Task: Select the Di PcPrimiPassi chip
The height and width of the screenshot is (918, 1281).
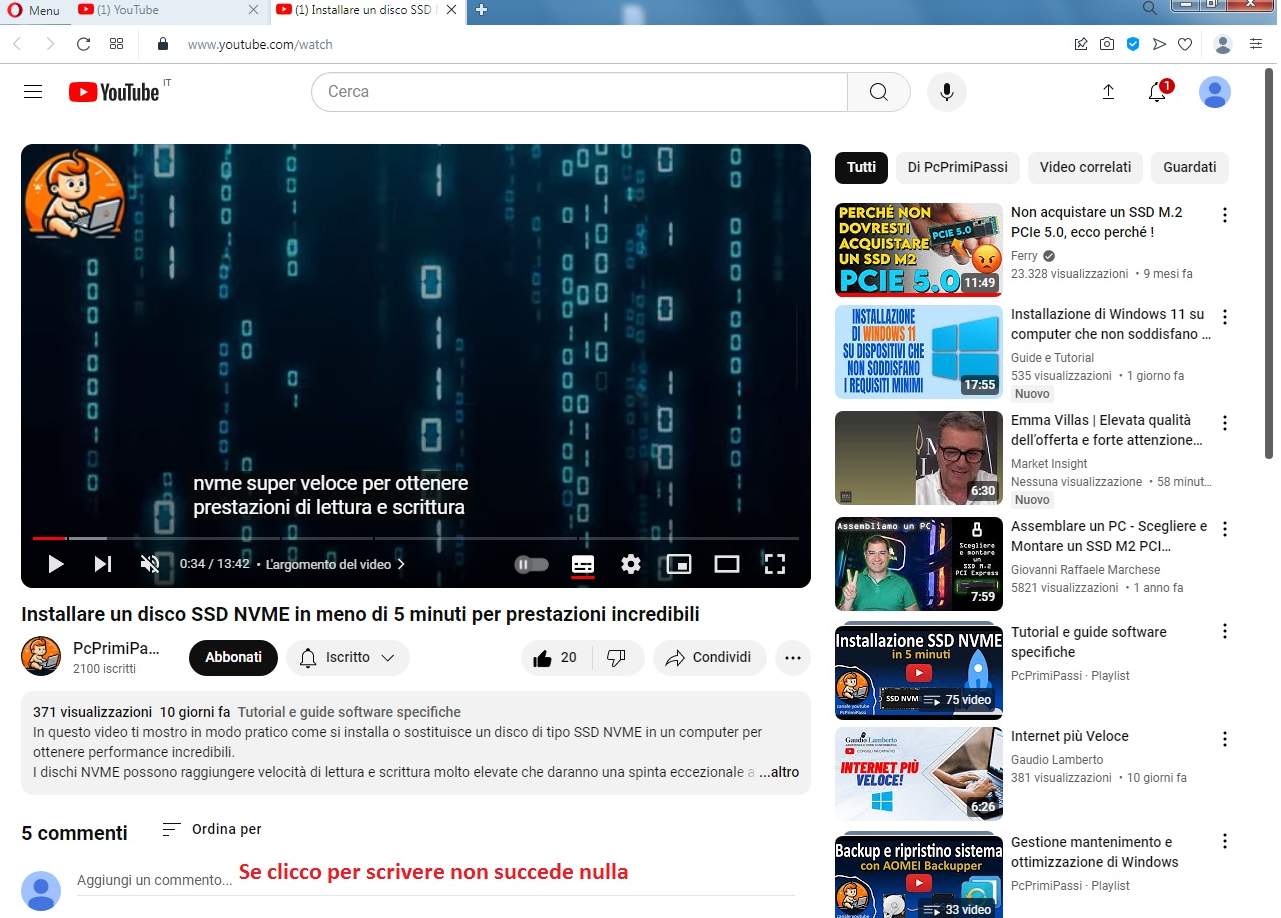Action: [x=957, y=167]
